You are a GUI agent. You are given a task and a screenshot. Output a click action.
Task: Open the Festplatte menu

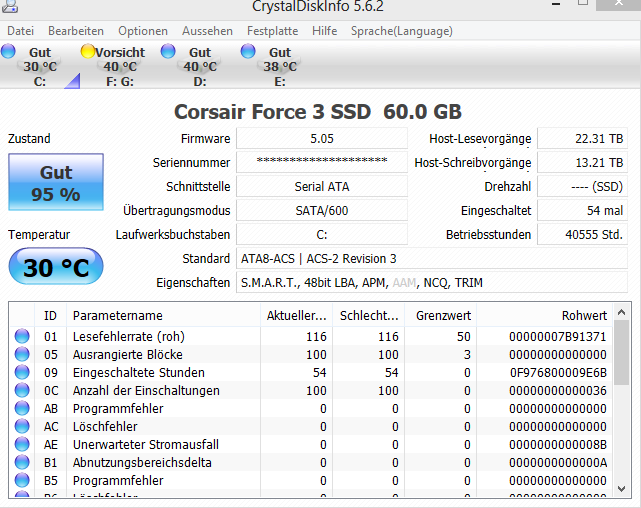point(272,31)
